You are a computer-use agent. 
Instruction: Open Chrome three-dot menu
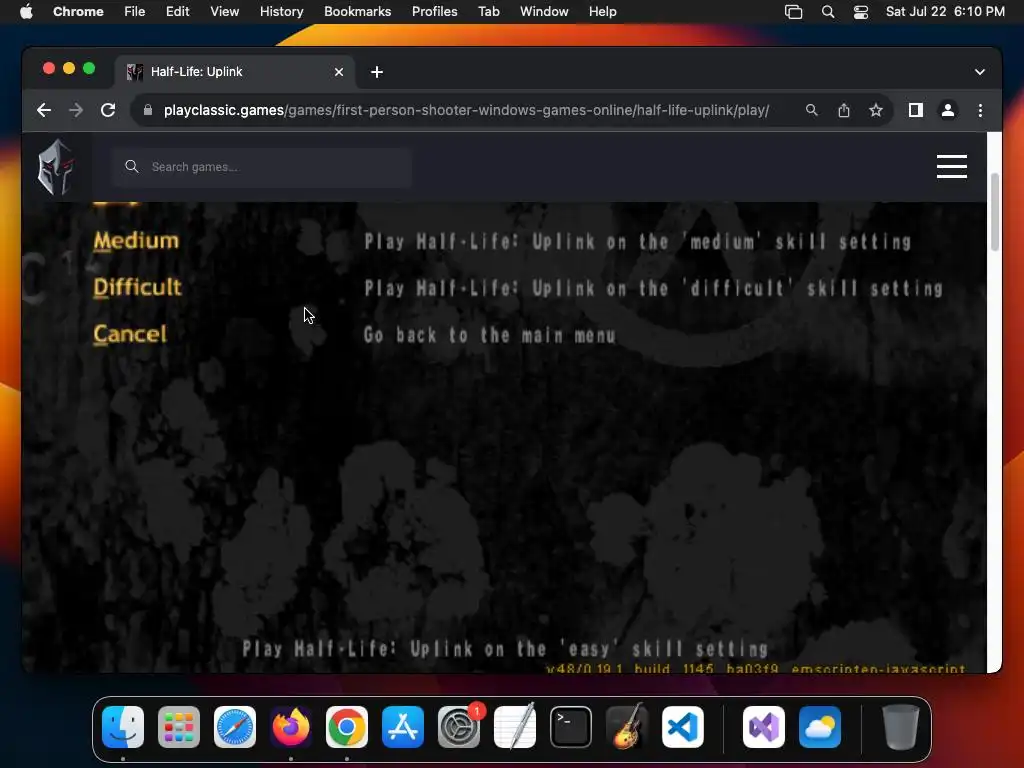(x=980, y=110)
